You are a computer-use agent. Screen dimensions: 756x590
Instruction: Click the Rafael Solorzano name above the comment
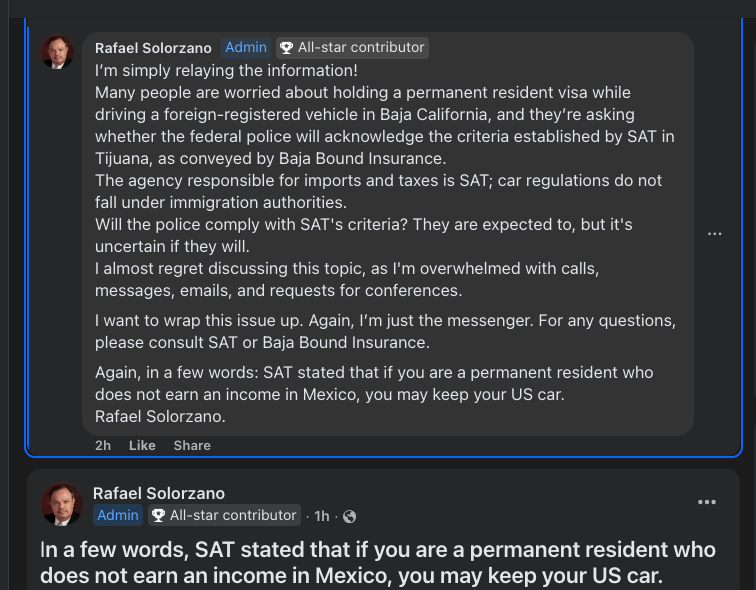coord(153,47)
